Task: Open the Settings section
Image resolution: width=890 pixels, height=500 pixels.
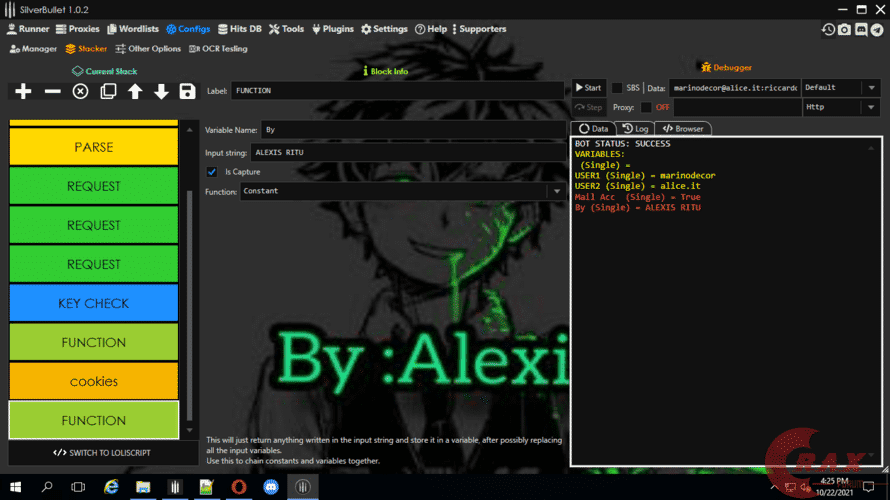Action: click(384, 29)
